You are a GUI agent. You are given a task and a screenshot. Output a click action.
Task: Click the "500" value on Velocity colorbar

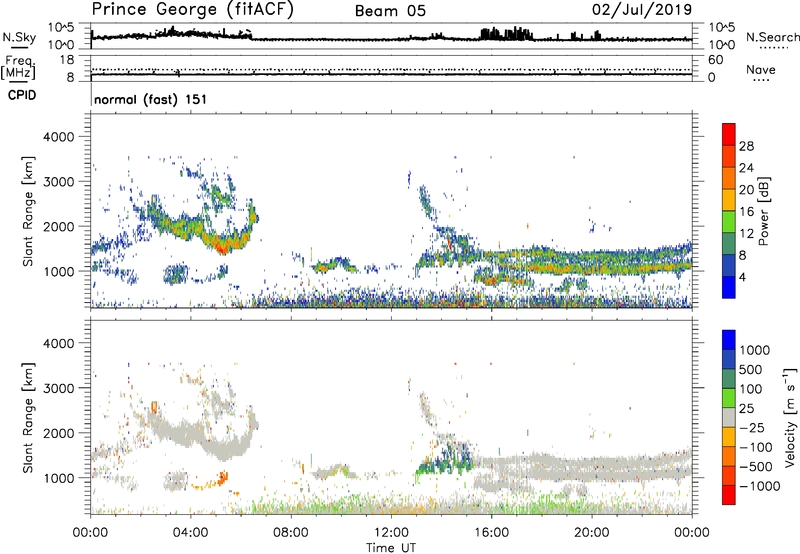pyautogui.click(x=750, y=370)
